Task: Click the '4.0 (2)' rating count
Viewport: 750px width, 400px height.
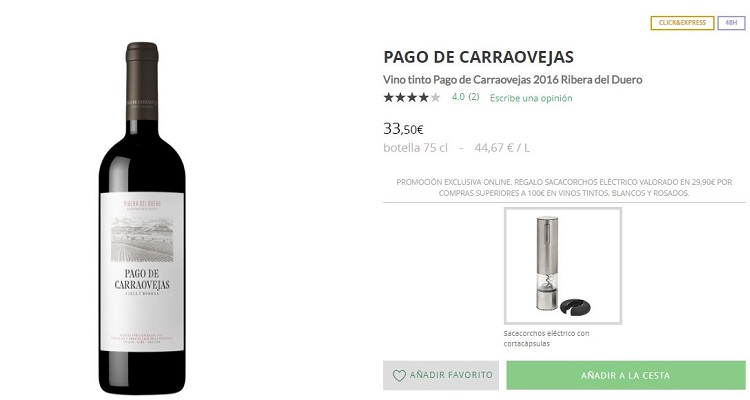Action: [x=465, y=97]
